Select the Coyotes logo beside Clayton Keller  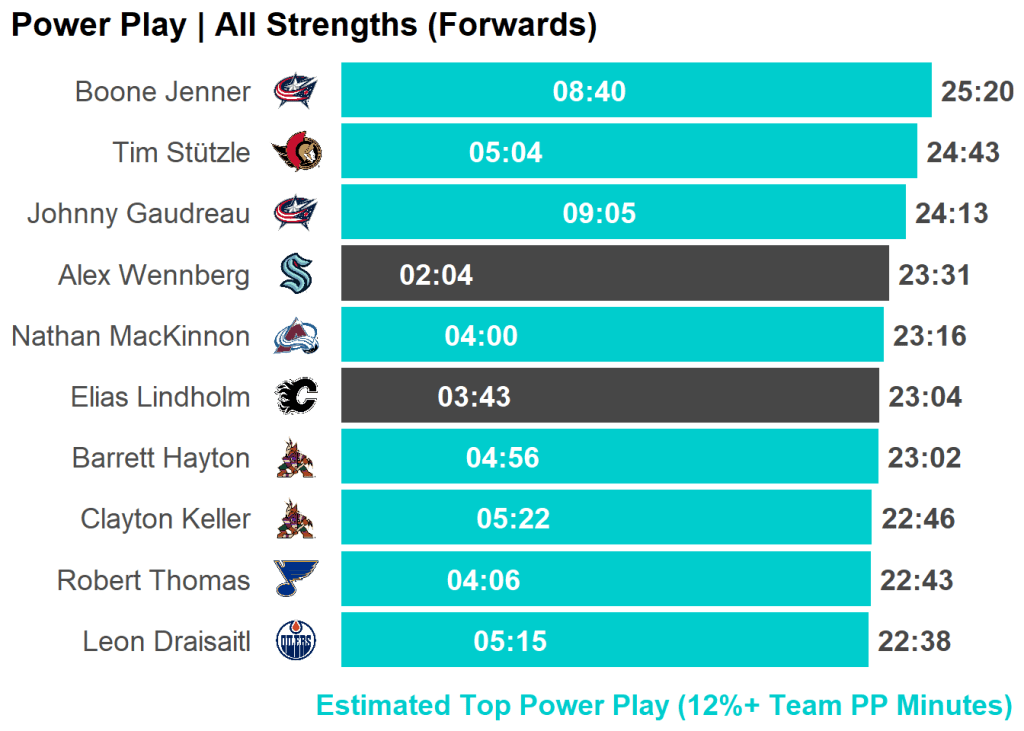click(x=296, y=519)
